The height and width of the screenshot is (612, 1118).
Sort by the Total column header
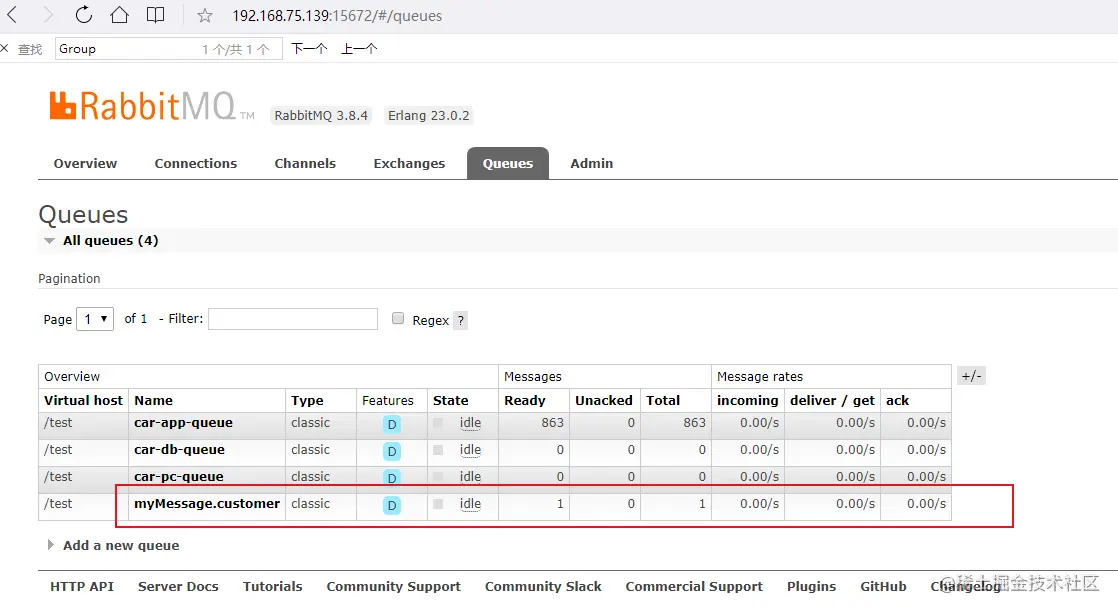pos(663,400)
